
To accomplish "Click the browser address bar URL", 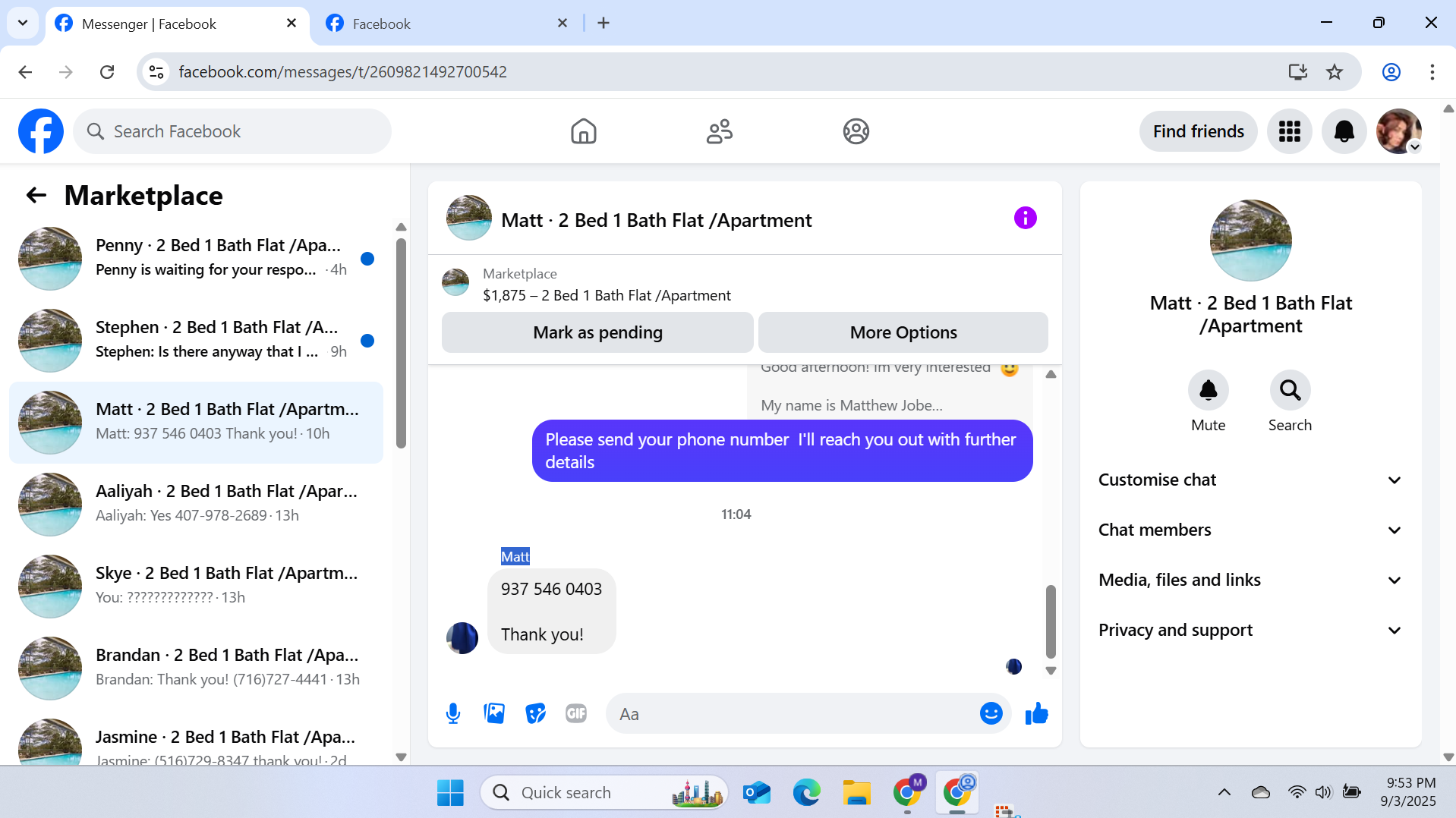I will [342, 72].
